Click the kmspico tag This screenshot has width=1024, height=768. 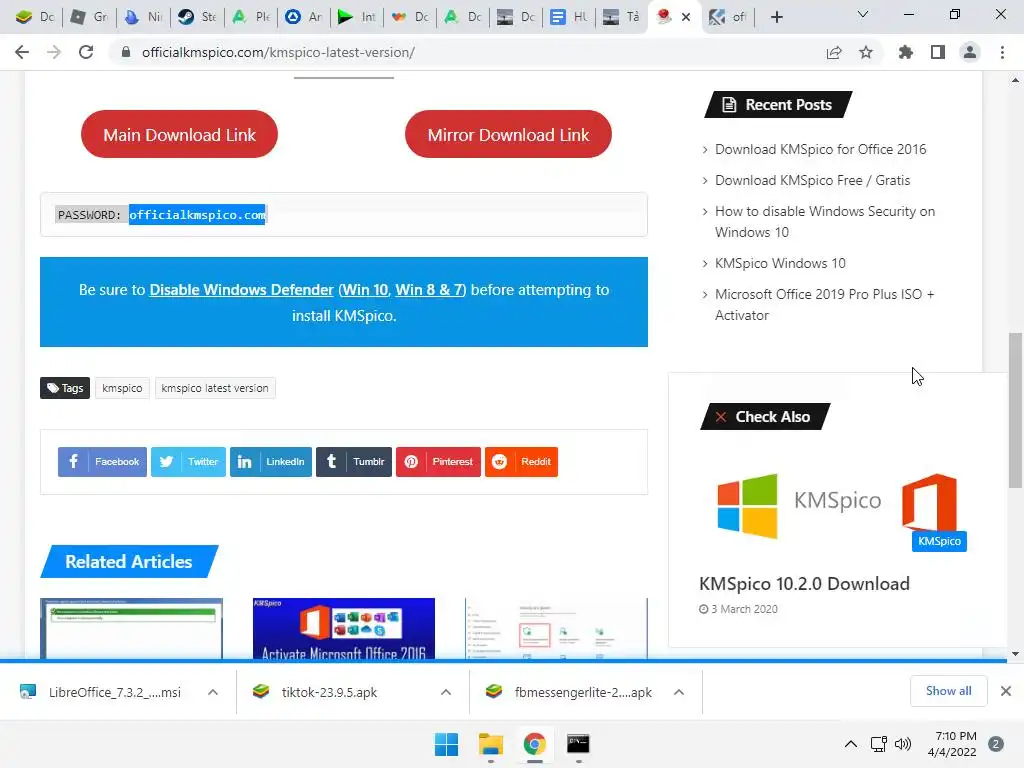pos(122,388)
